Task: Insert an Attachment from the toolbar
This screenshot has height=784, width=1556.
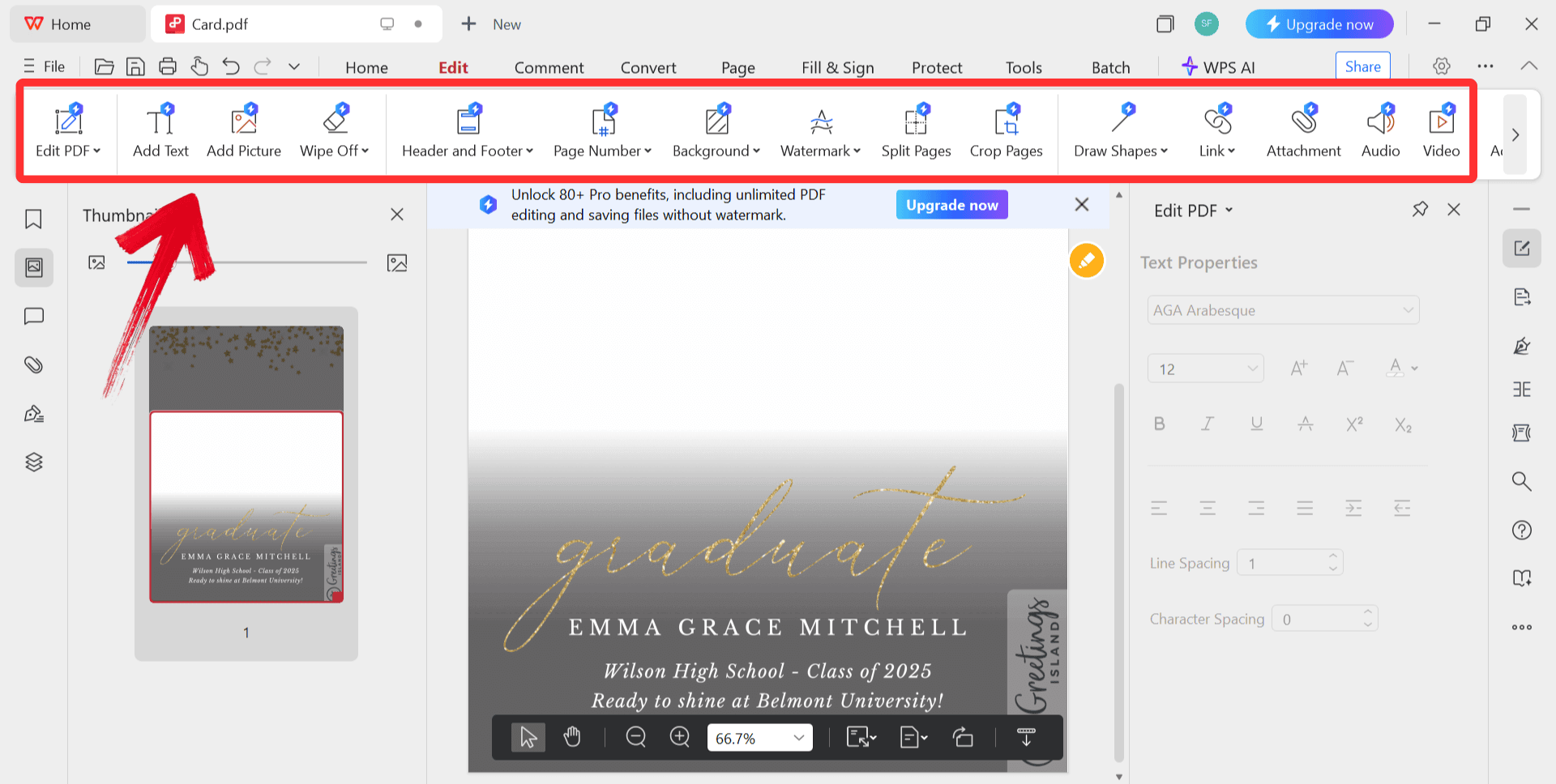Action: click(x=1303, y=131)
